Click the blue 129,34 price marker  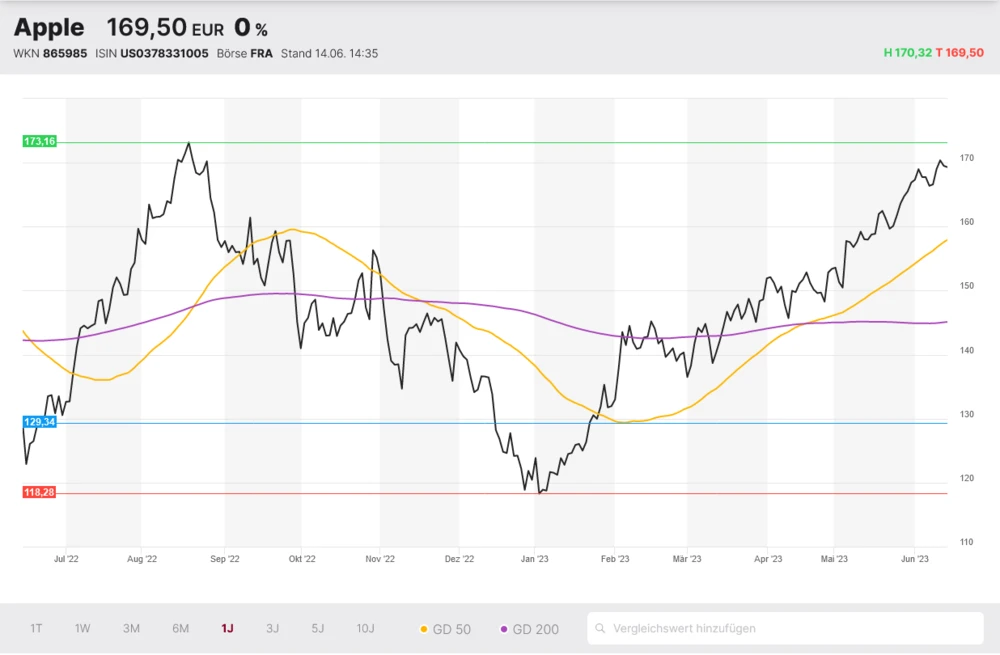tap(40, 423)
